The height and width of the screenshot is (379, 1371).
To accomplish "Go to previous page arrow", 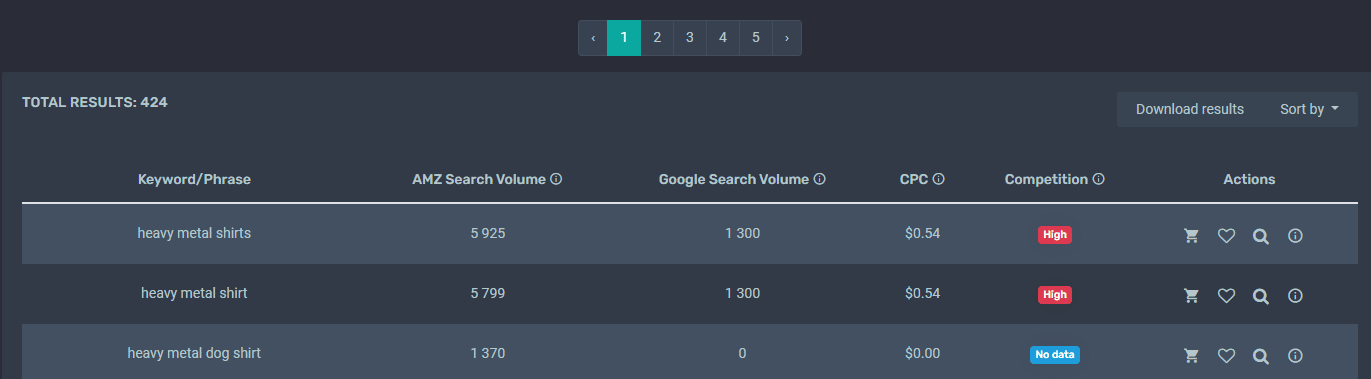I will click(593, 38).
